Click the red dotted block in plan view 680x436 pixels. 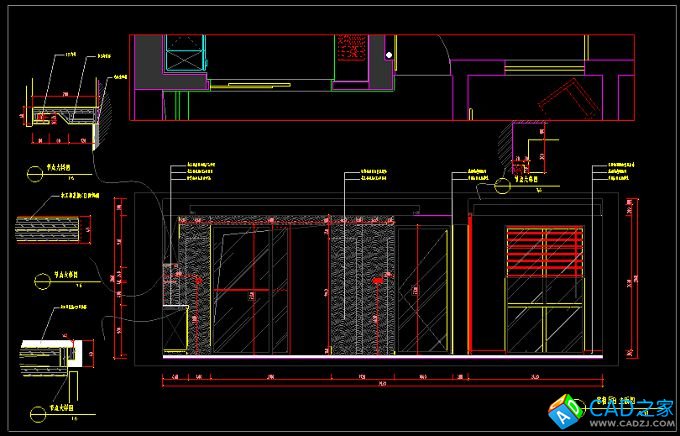pyautogui.click(x=351, y=45)
